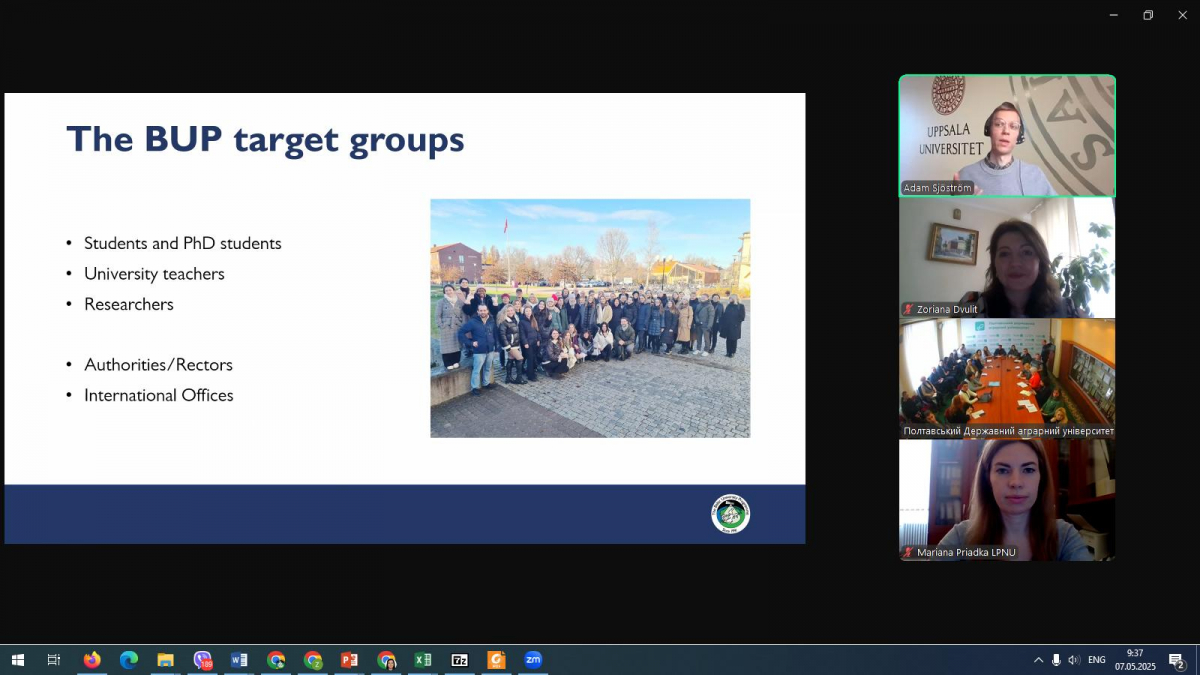Viewport: 1200px width, 675px height.
Task: Open the volume control in tray
Action: pyautogui.click(x=1074, y=660)
